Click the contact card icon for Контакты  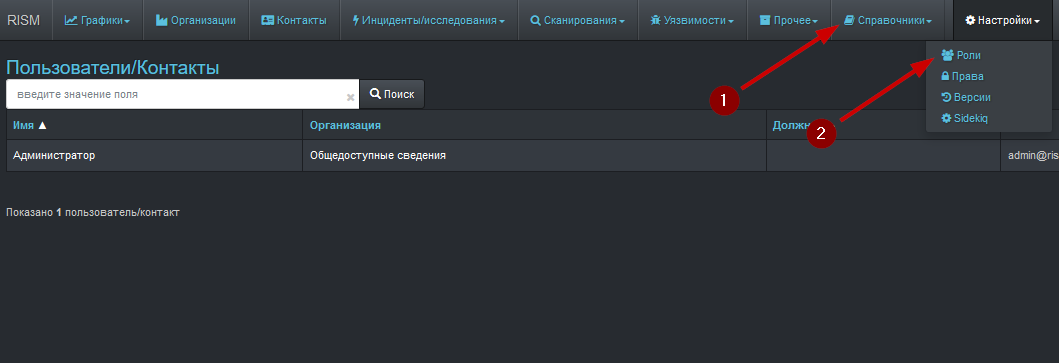267,20
